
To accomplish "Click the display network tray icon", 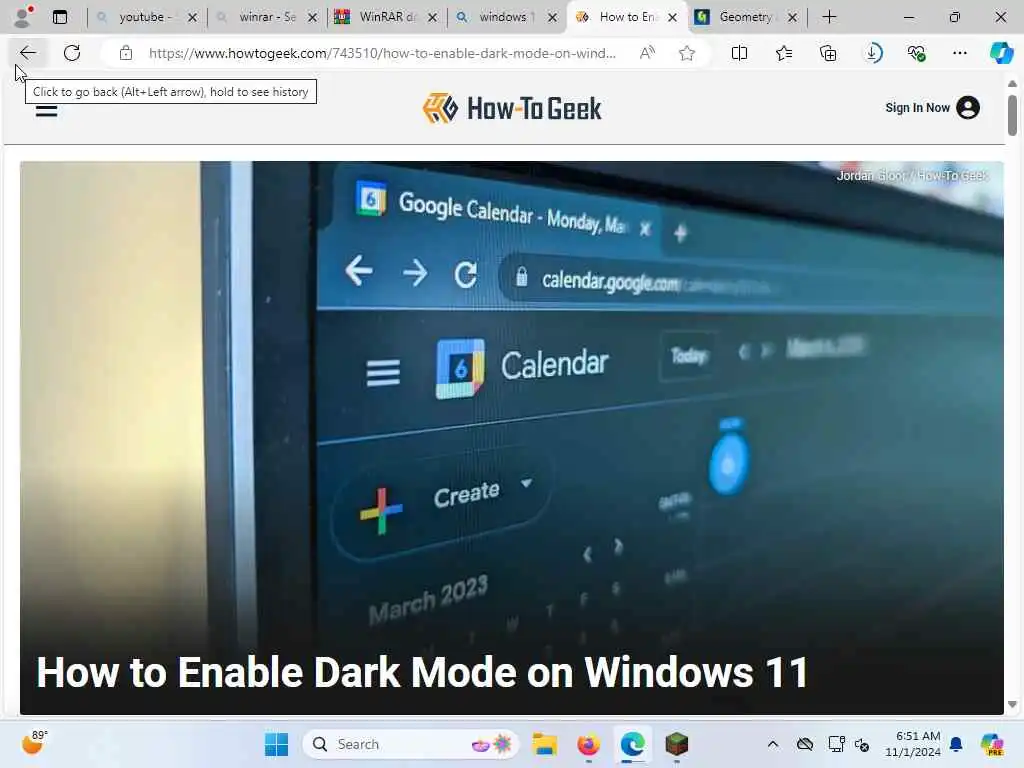I will pyautogui.click(x=837, y=744).
